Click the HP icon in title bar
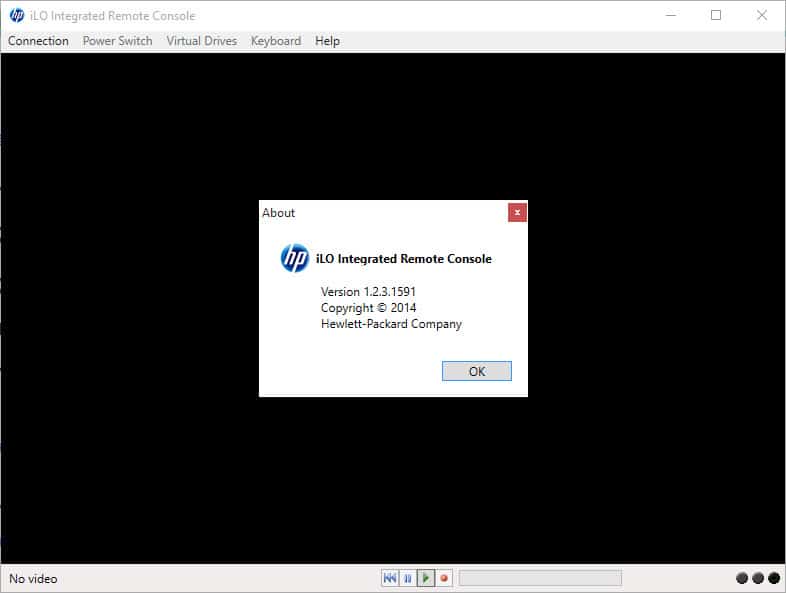 (x=17, y=16)
